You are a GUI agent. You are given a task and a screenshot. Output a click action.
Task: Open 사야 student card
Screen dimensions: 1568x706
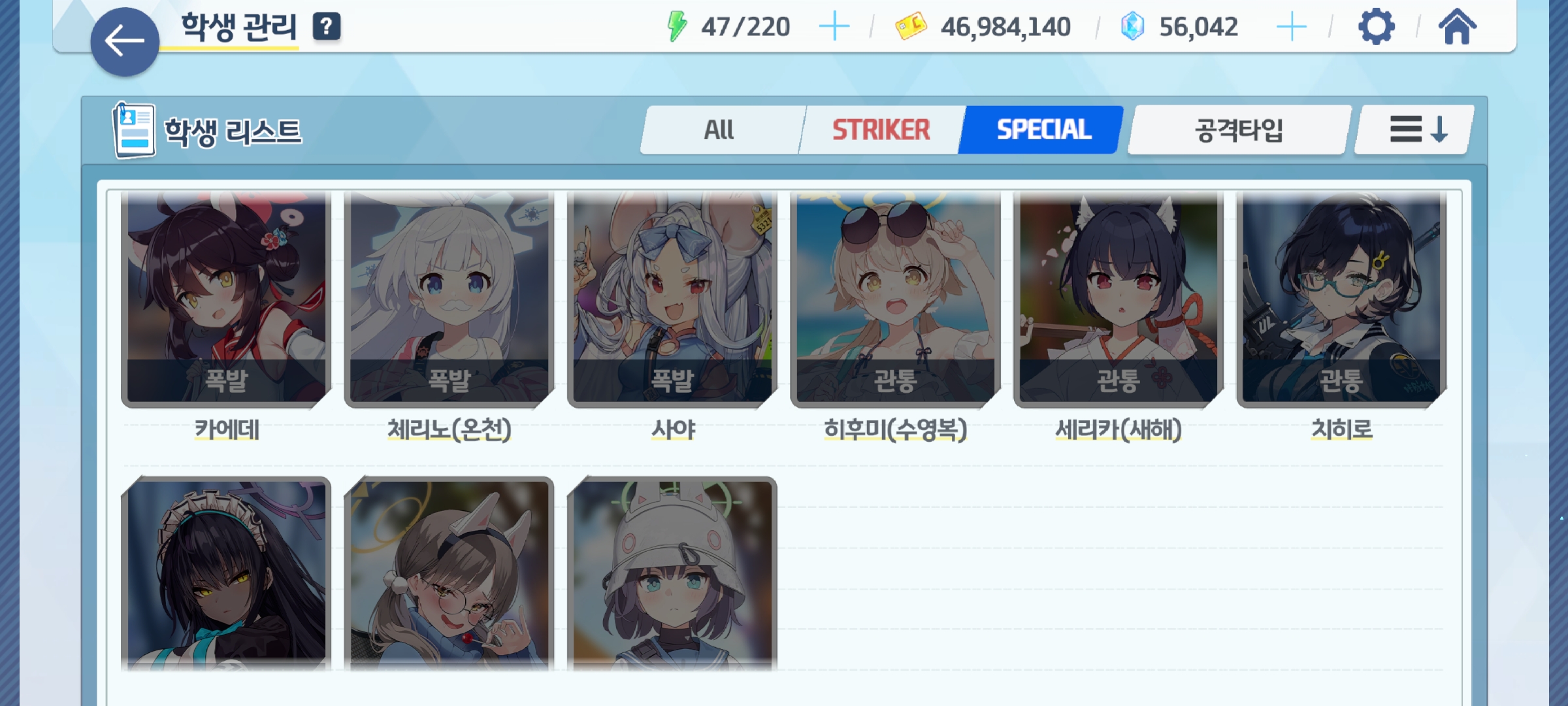(x=672, y=299)
